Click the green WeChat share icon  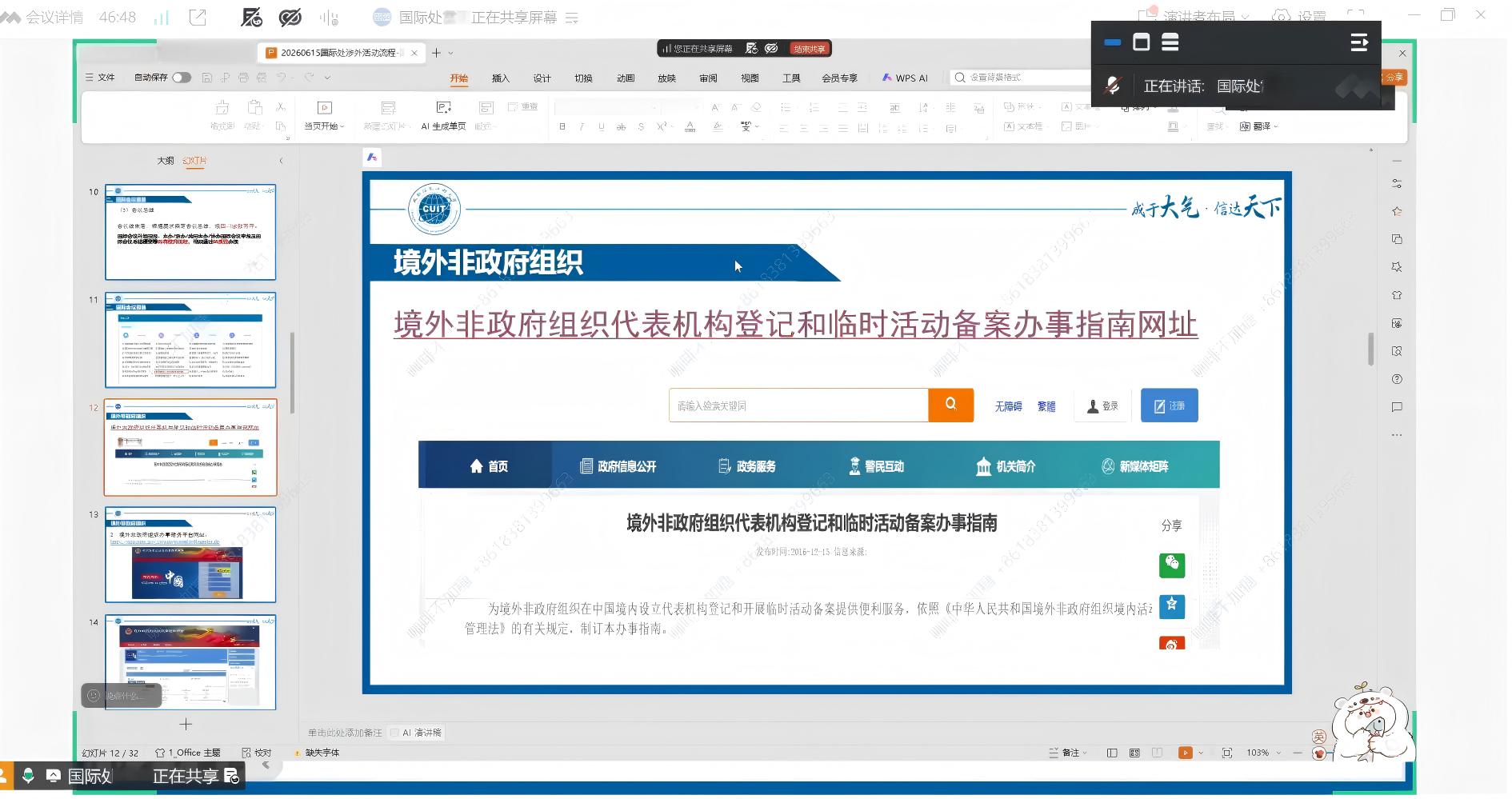coord(1171,565)
